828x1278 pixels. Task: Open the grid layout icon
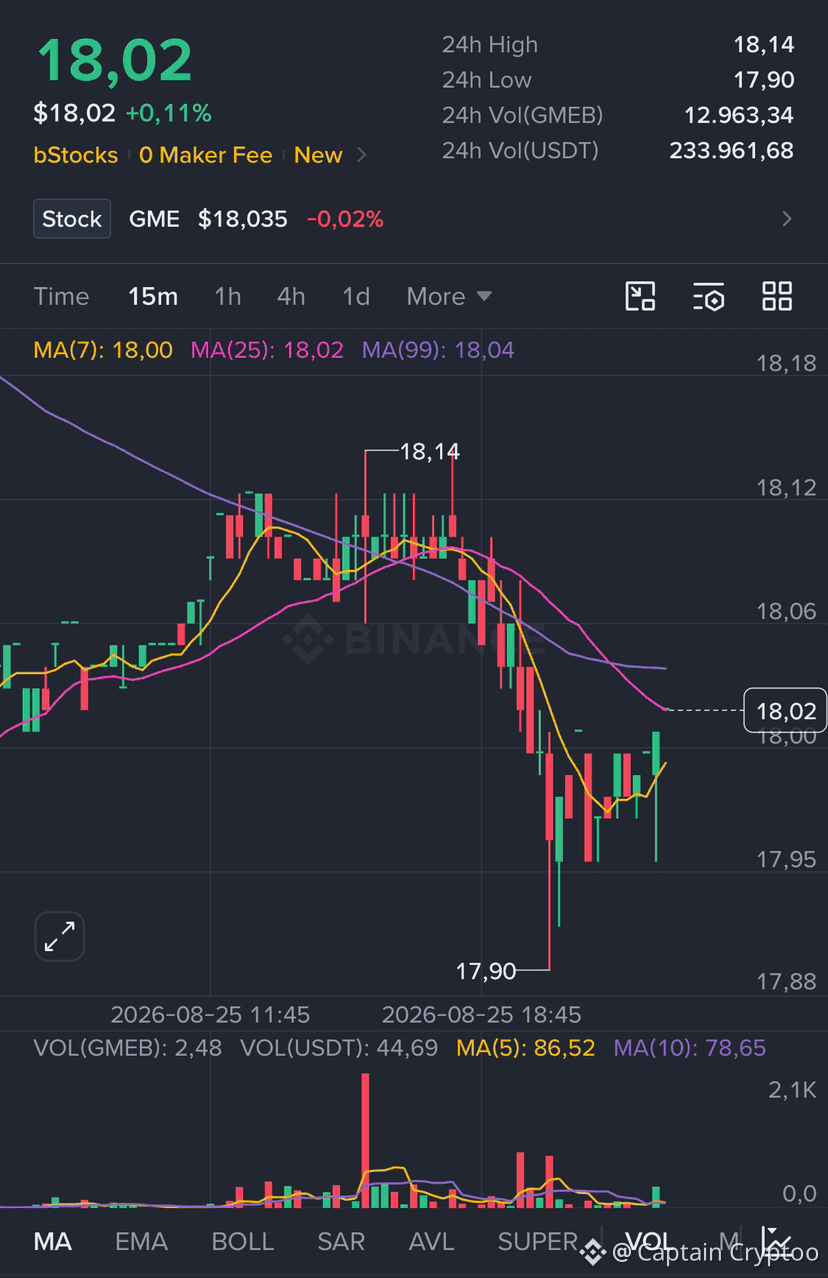coord(777,296)
